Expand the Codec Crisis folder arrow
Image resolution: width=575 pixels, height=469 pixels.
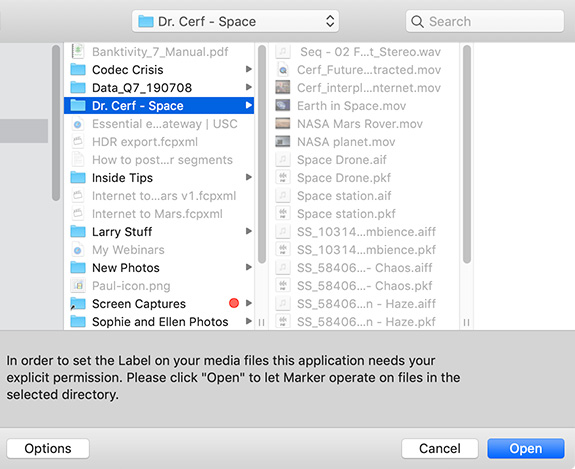tap(249, 69)
